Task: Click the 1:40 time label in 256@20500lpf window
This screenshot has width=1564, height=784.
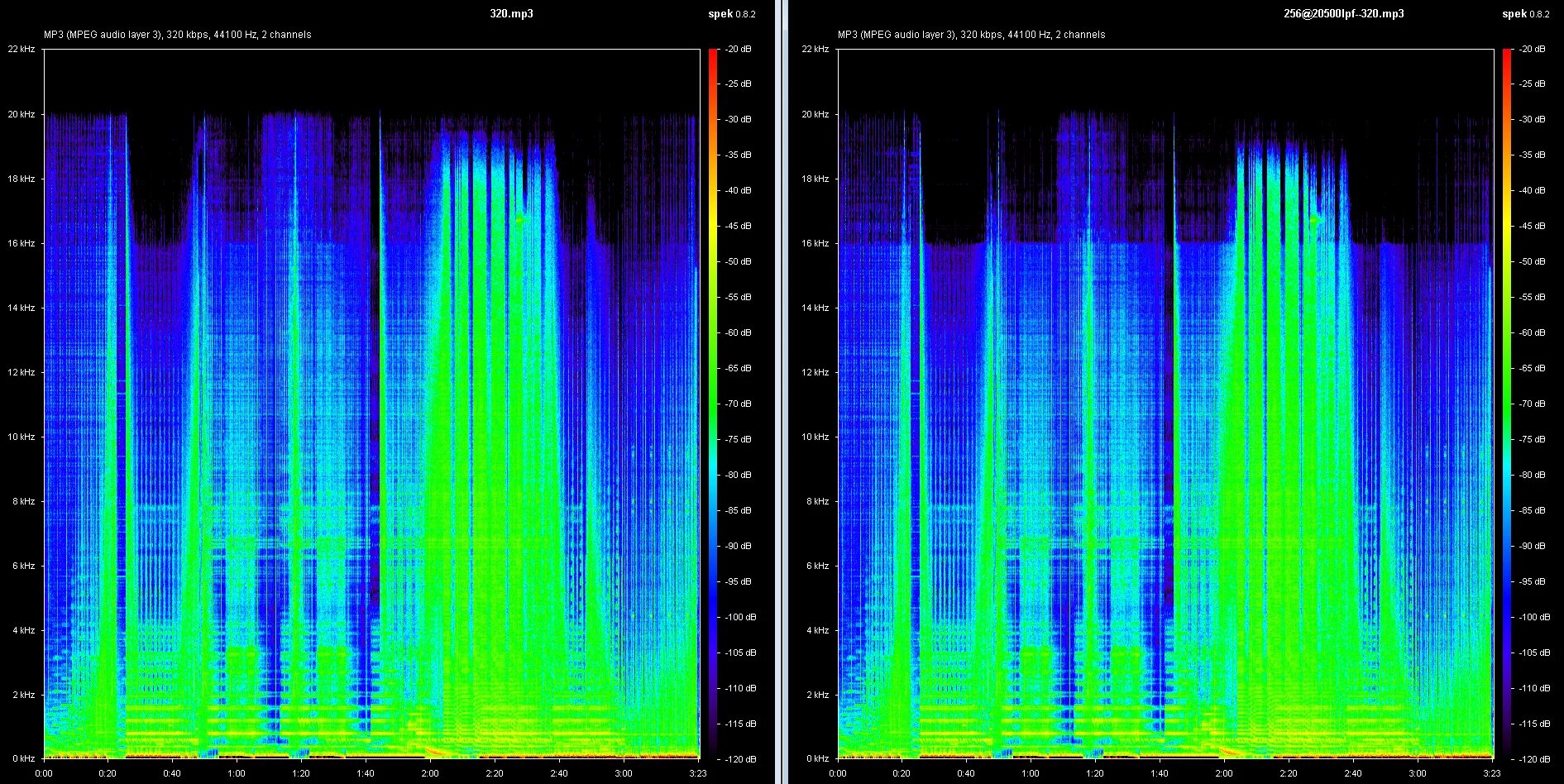Action: tap(1160, 773)
